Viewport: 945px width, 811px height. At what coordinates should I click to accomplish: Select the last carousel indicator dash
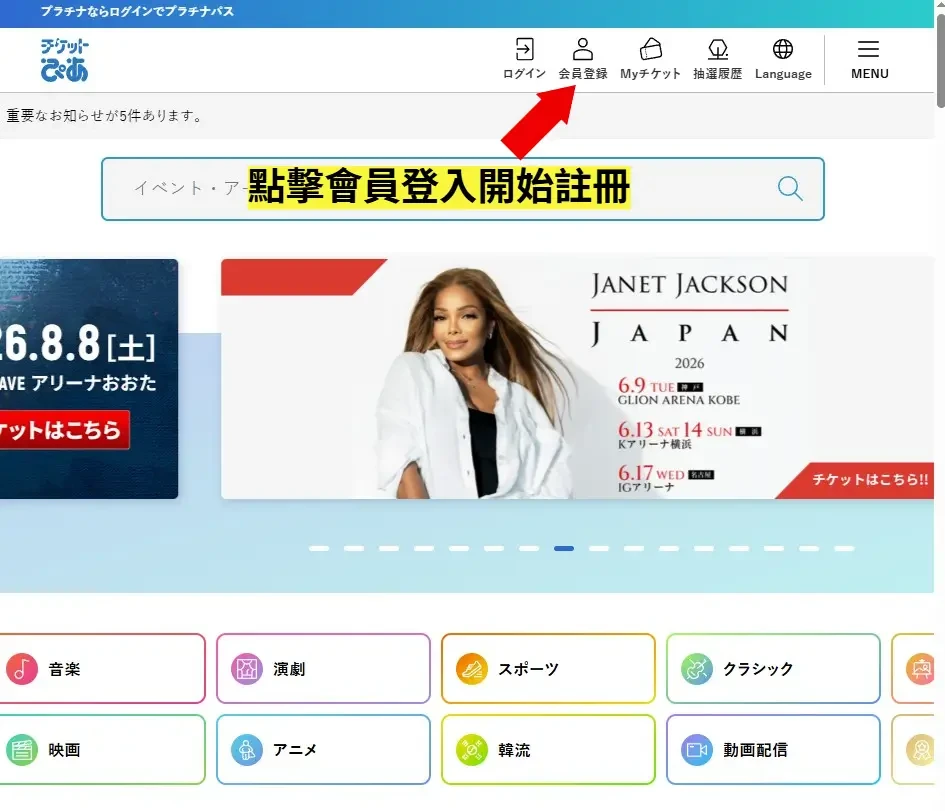point(844,548)
